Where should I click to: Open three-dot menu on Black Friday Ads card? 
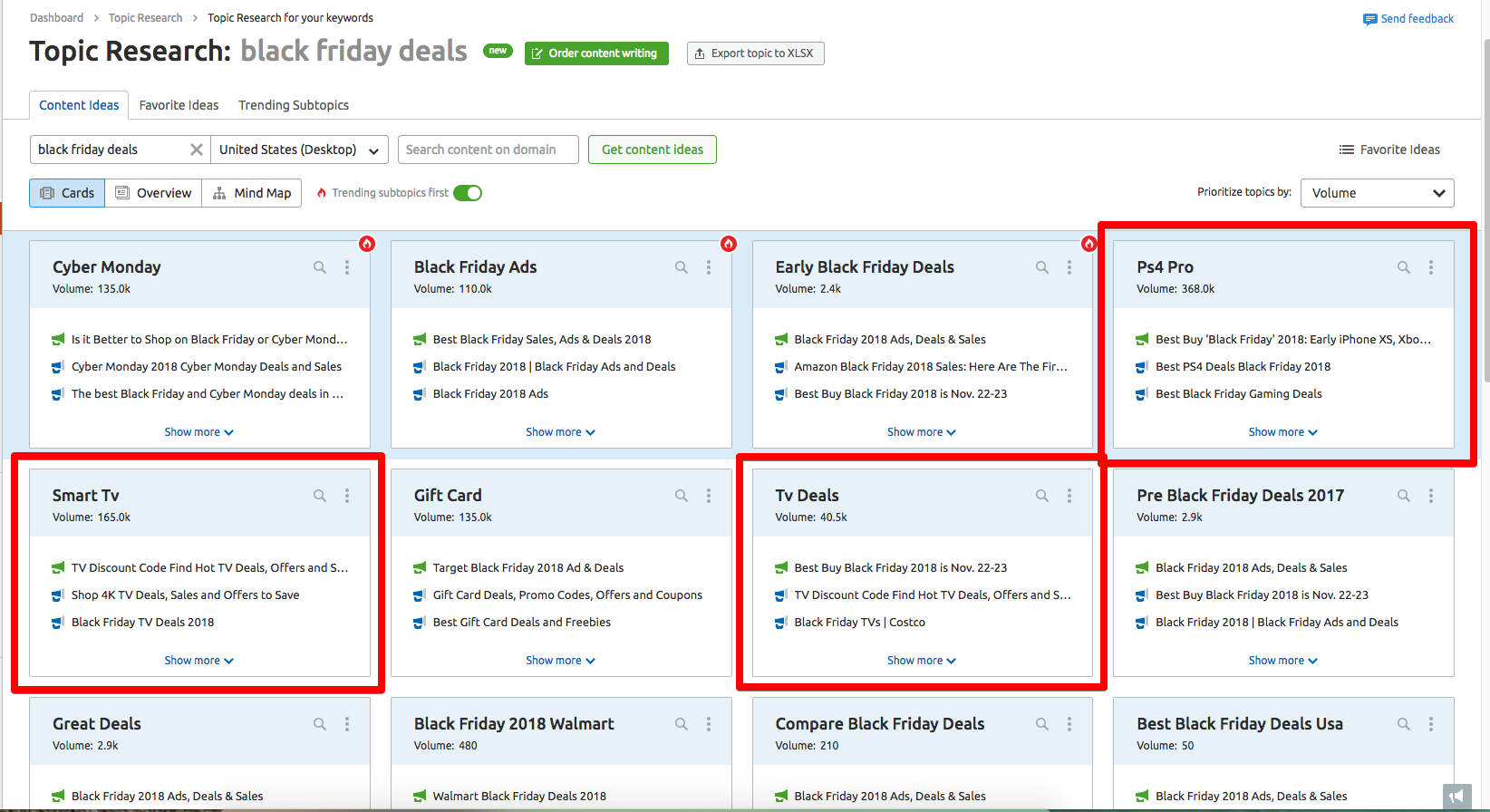pyautogui.click(x=709, y=267)
